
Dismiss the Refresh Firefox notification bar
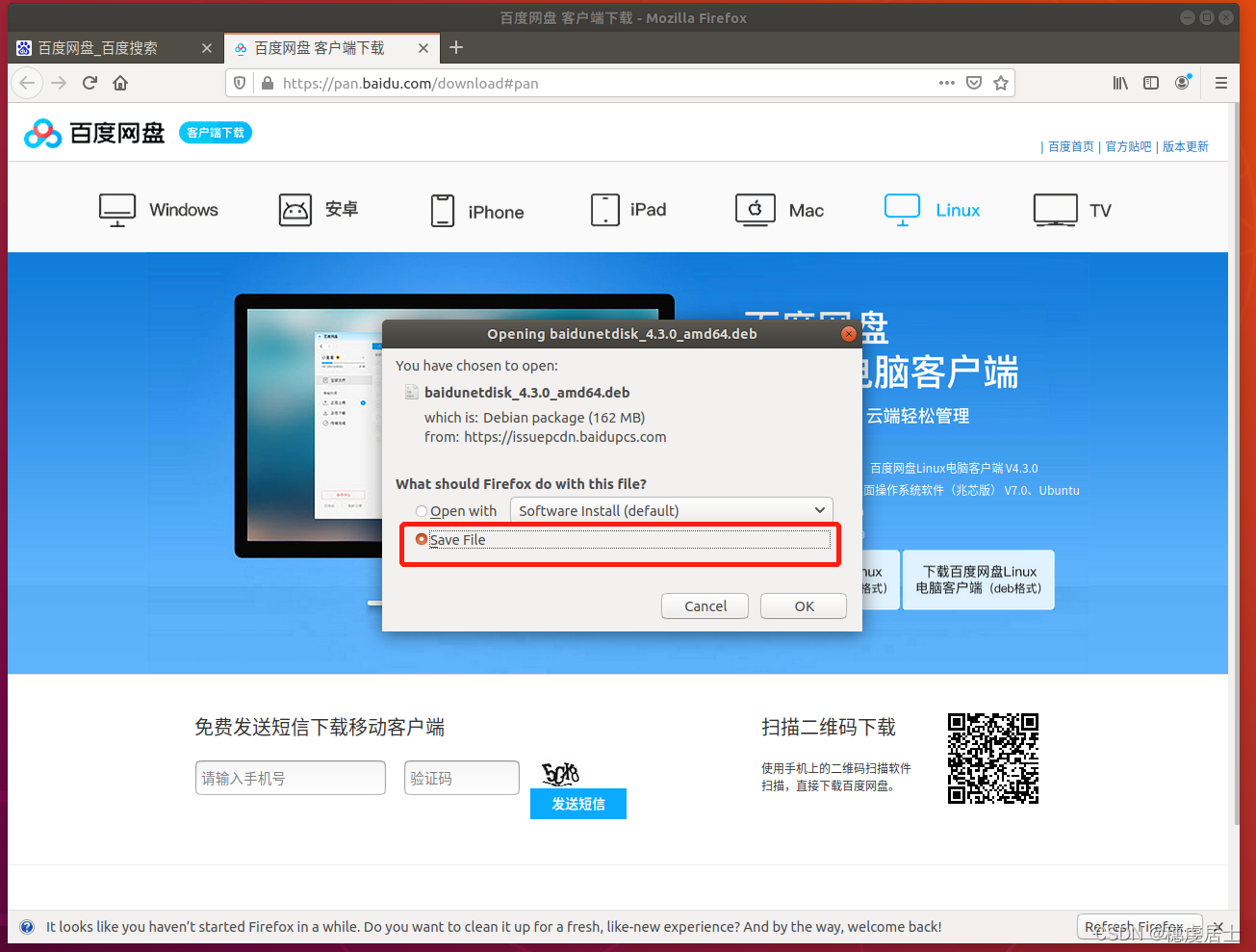tap(1218, 927)
